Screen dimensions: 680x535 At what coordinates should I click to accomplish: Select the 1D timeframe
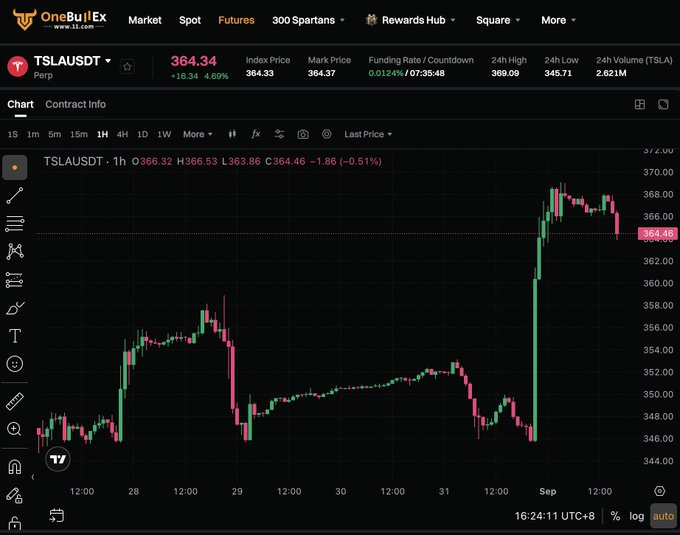click(x=143, y=134)
